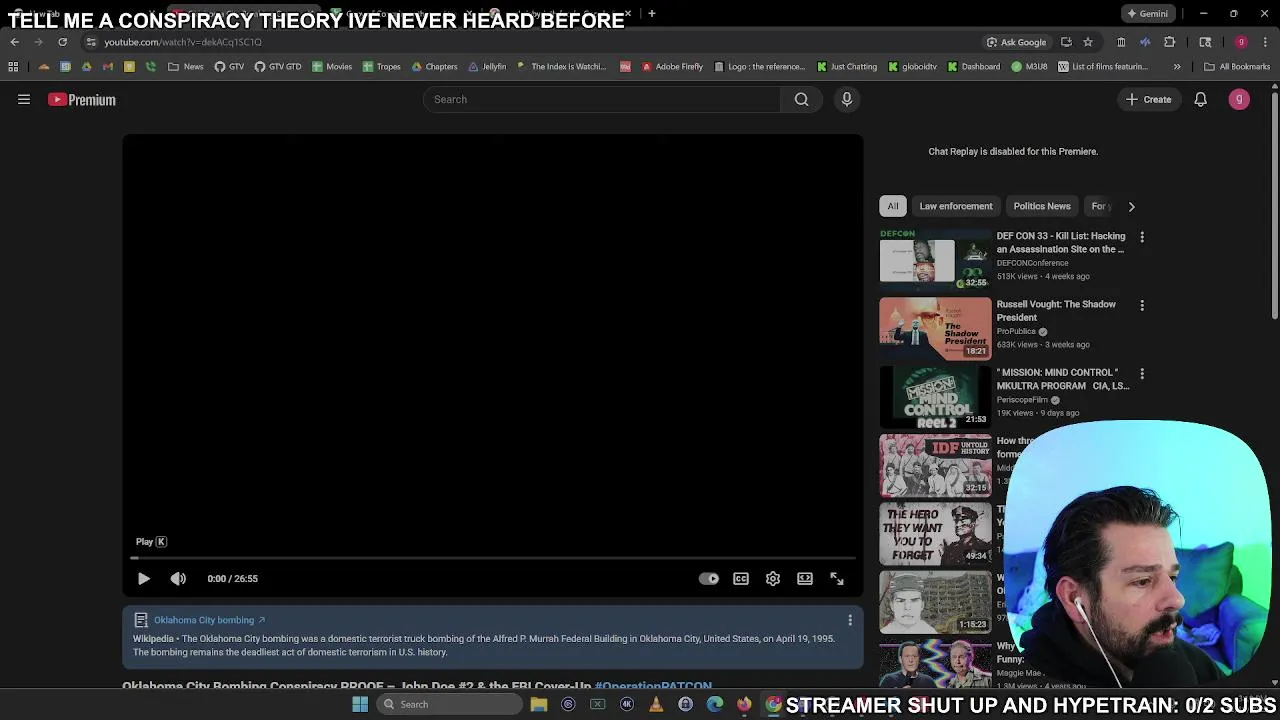1280x720 pixels.
Task: Open Russell Vought: The Shadow President title
Action: pyautogui.click(x=1056, y=311)
